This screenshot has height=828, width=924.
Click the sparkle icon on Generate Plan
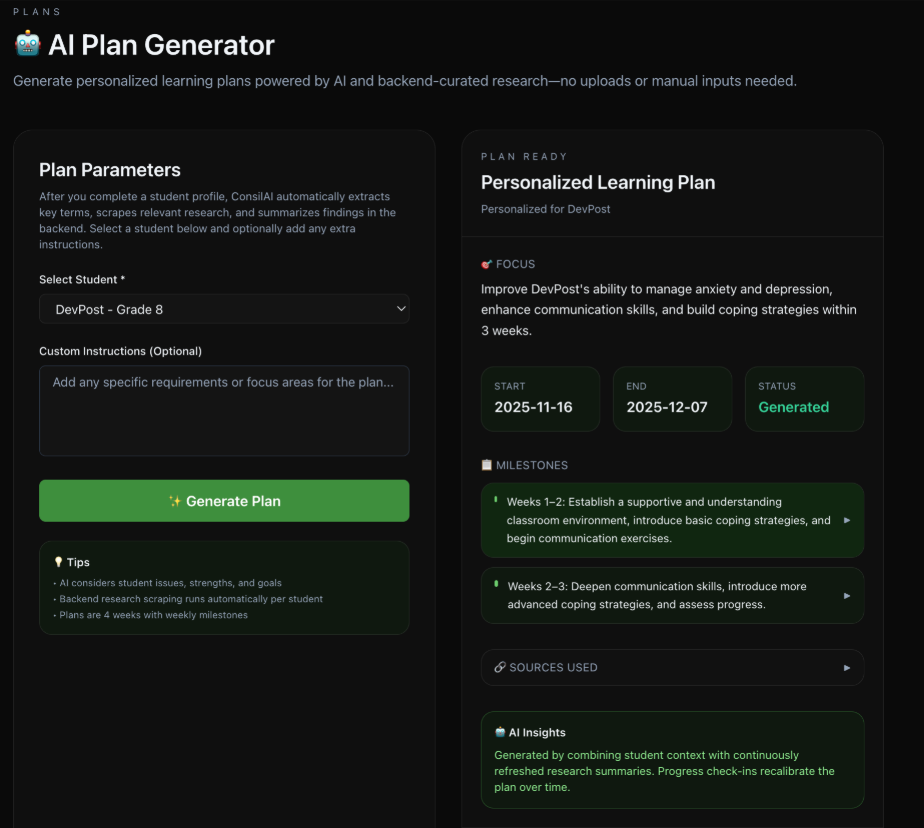pos(175,501)
